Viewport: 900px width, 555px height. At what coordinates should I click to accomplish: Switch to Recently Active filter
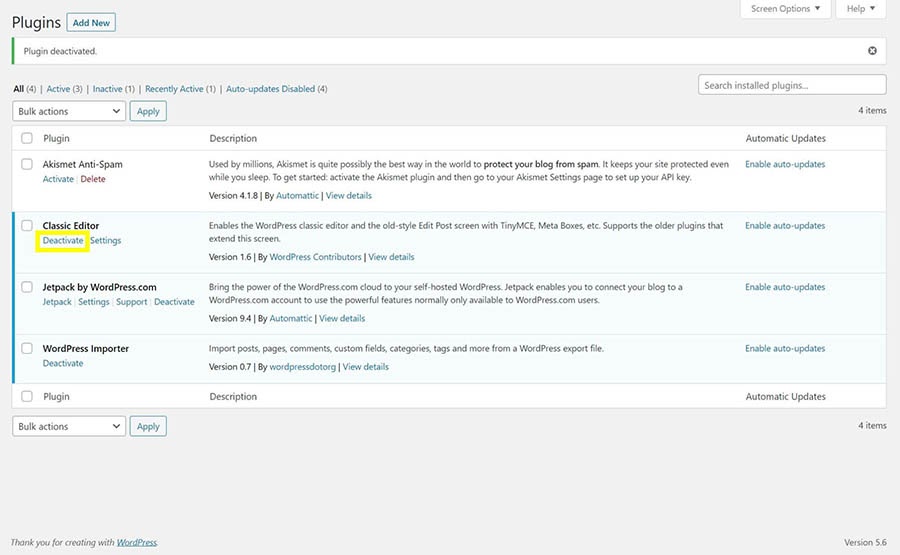tap(174, 89)
